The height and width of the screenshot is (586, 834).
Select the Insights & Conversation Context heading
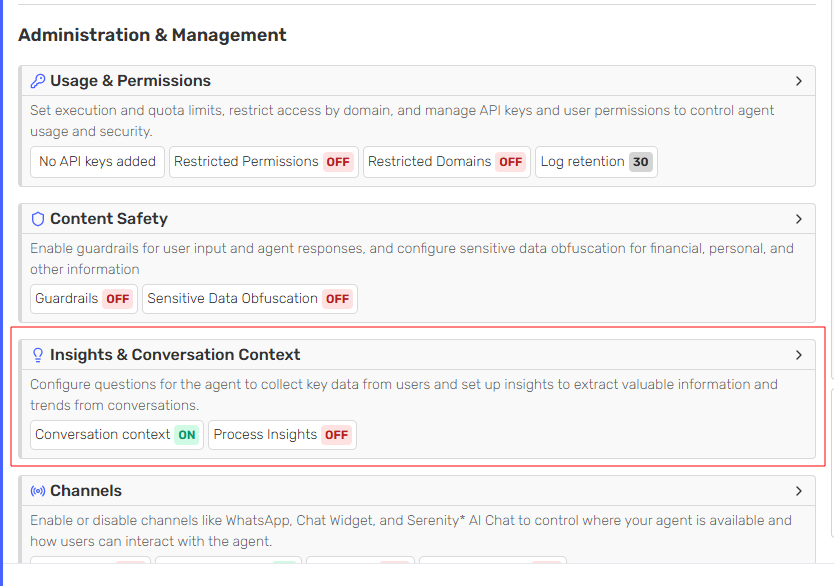175,355
